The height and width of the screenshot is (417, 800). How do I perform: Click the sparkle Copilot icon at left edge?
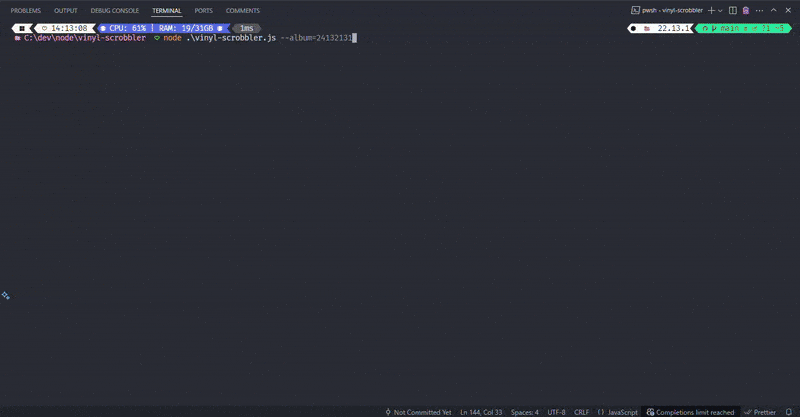pos(6,296)
